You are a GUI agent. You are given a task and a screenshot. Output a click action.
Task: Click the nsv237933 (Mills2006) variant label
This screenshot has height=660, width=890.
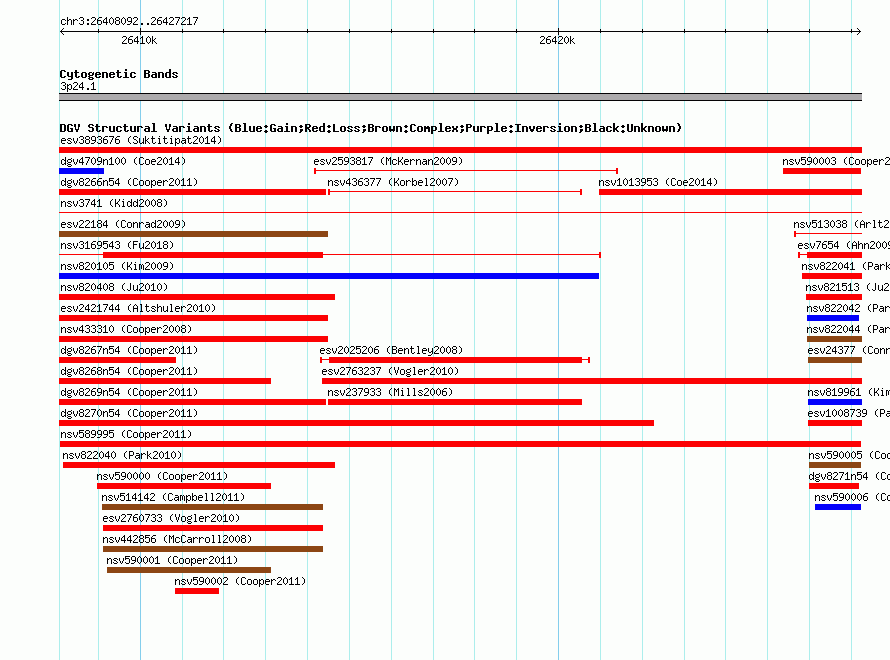pos(390,392)
